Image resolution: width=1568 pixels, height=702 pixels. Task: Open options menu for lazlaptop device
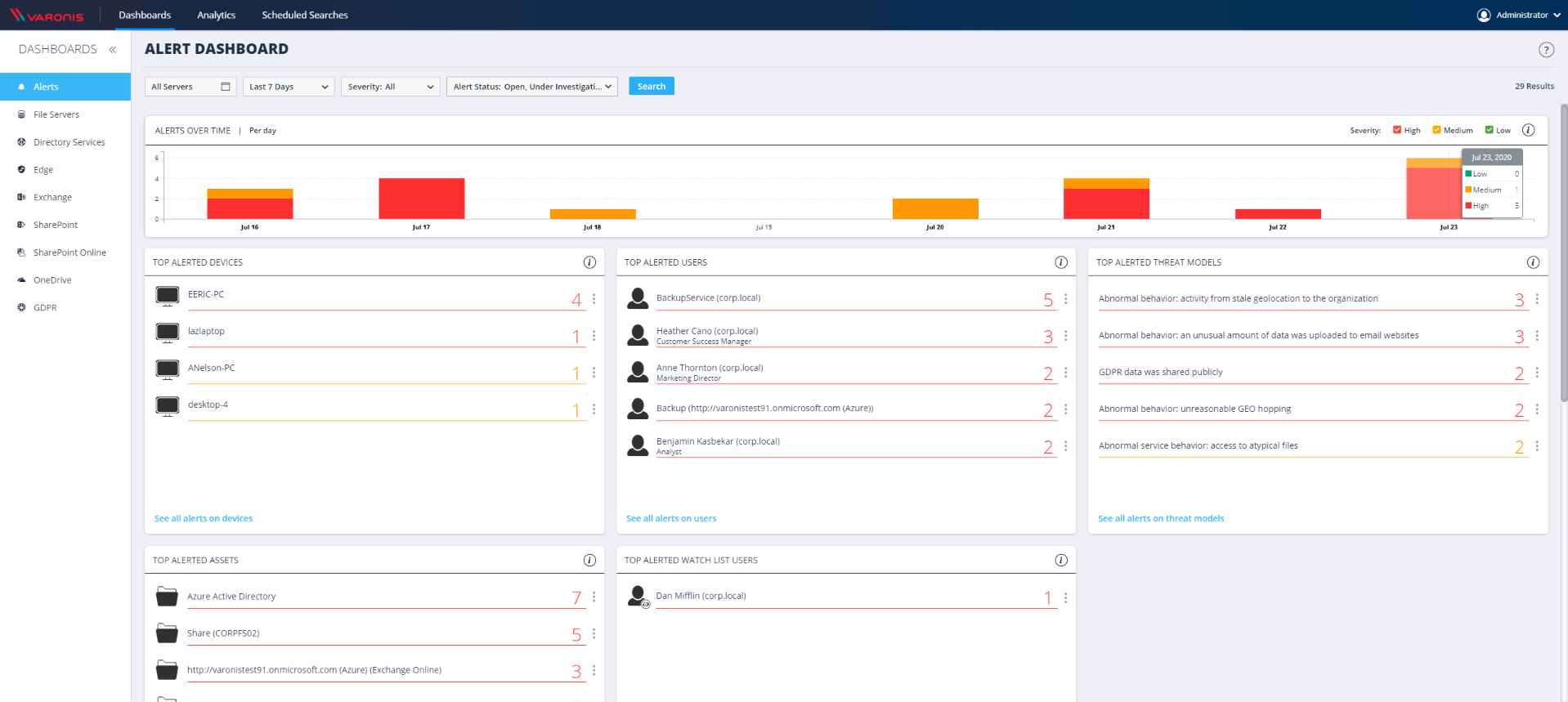coord(594,336)
